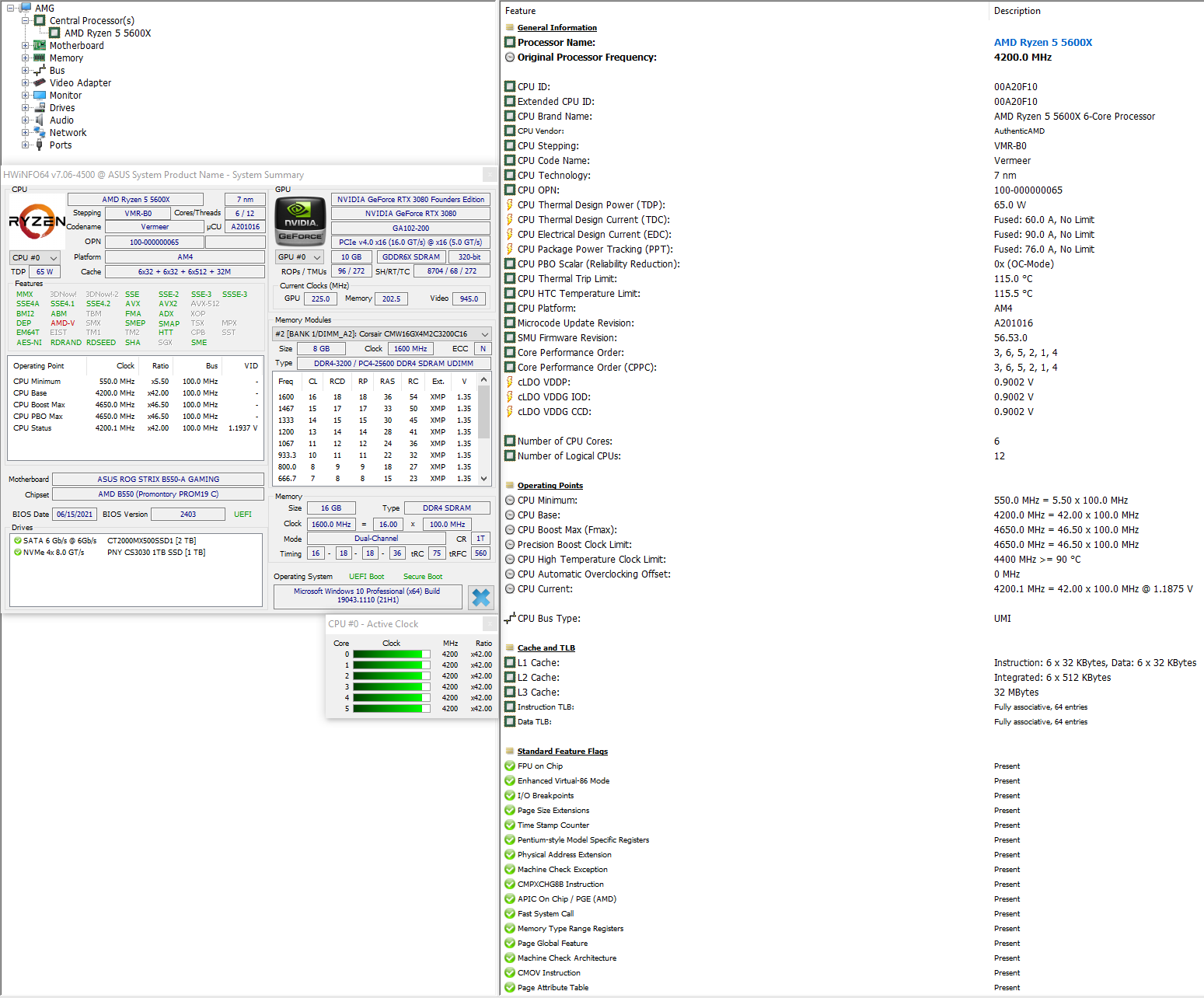Click the Ports plug icon in the tree
The height and width of the screenshot is (998, 1204).
pos(40,145)
